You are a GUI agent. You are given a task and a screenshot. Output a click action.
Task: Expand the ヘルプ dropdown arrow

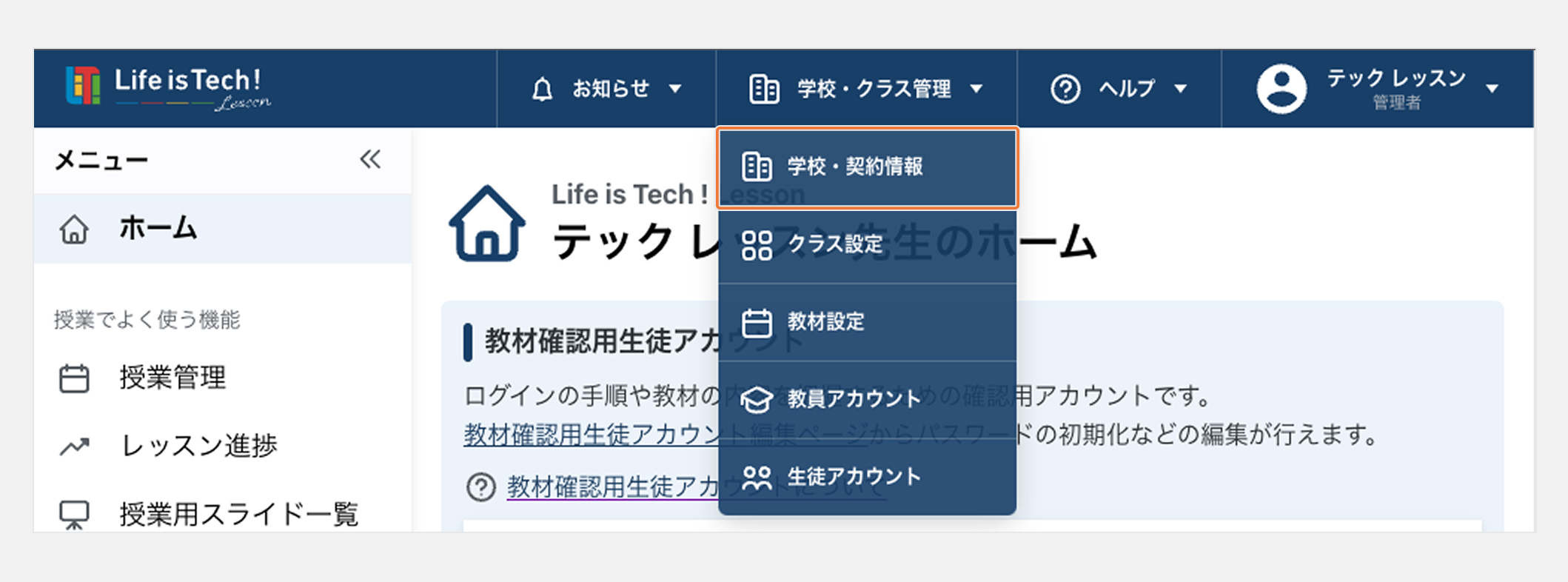tap(1181, 90)
